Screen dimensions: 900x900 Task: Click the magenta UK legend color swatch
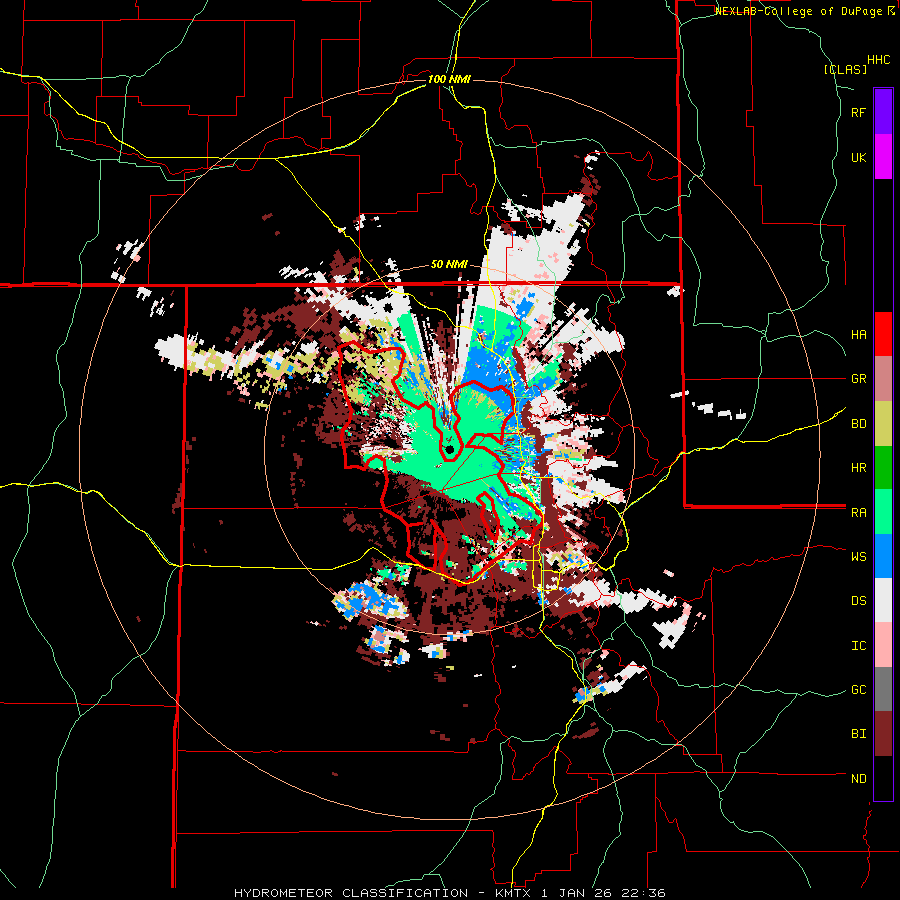(883, 157)
